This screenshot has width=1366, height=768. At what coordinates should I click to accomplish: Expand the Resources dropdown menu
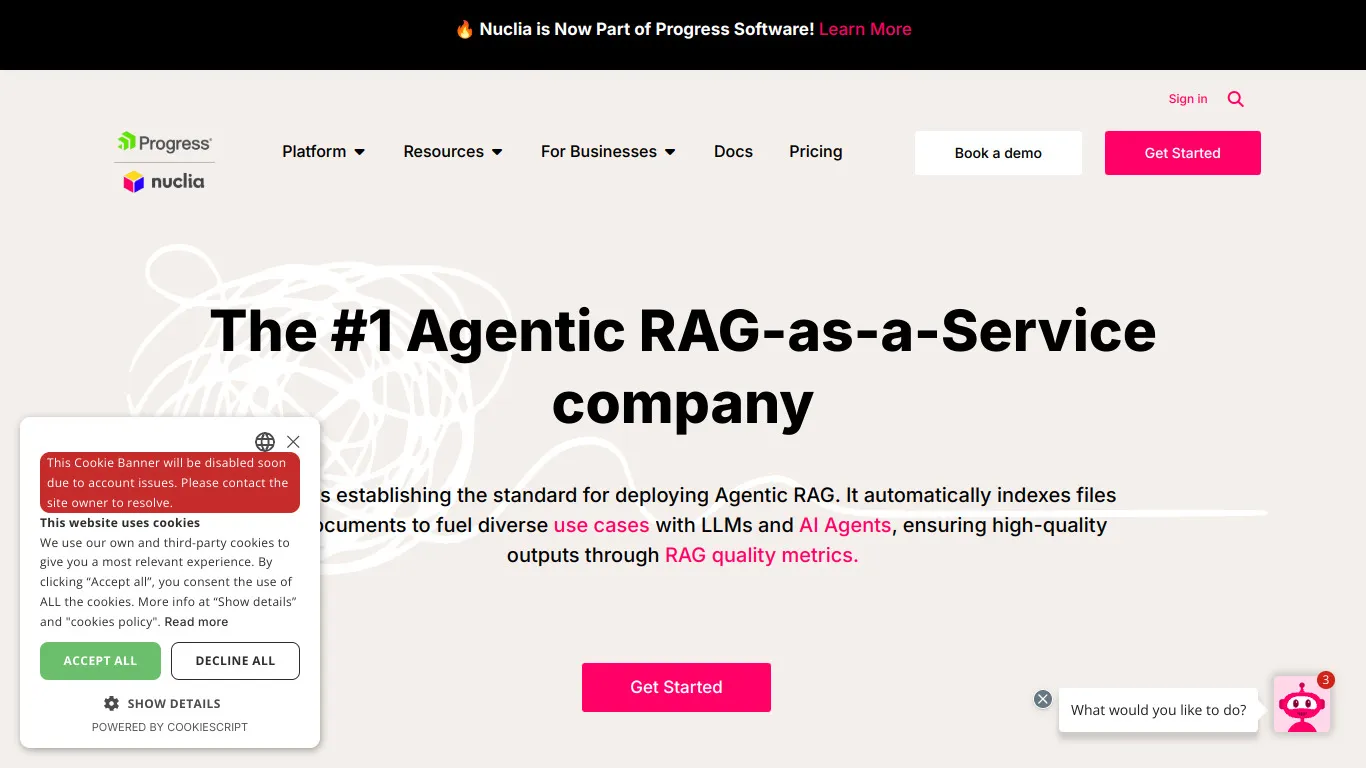[x=453, y=152]
